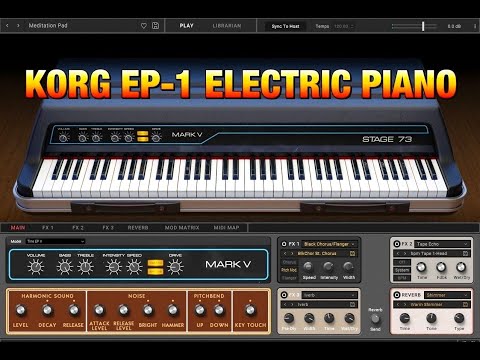Image resolution: width=480 pixels, height=360 pixels.
Task: Toggle the Sync To Host button
Action: click(285, 26)
